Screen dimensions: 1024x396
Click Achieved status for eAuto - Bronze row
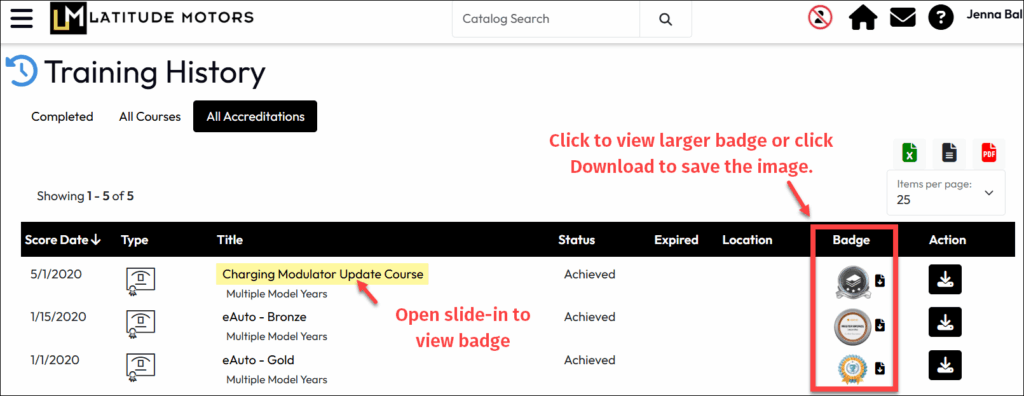point(590,317)
